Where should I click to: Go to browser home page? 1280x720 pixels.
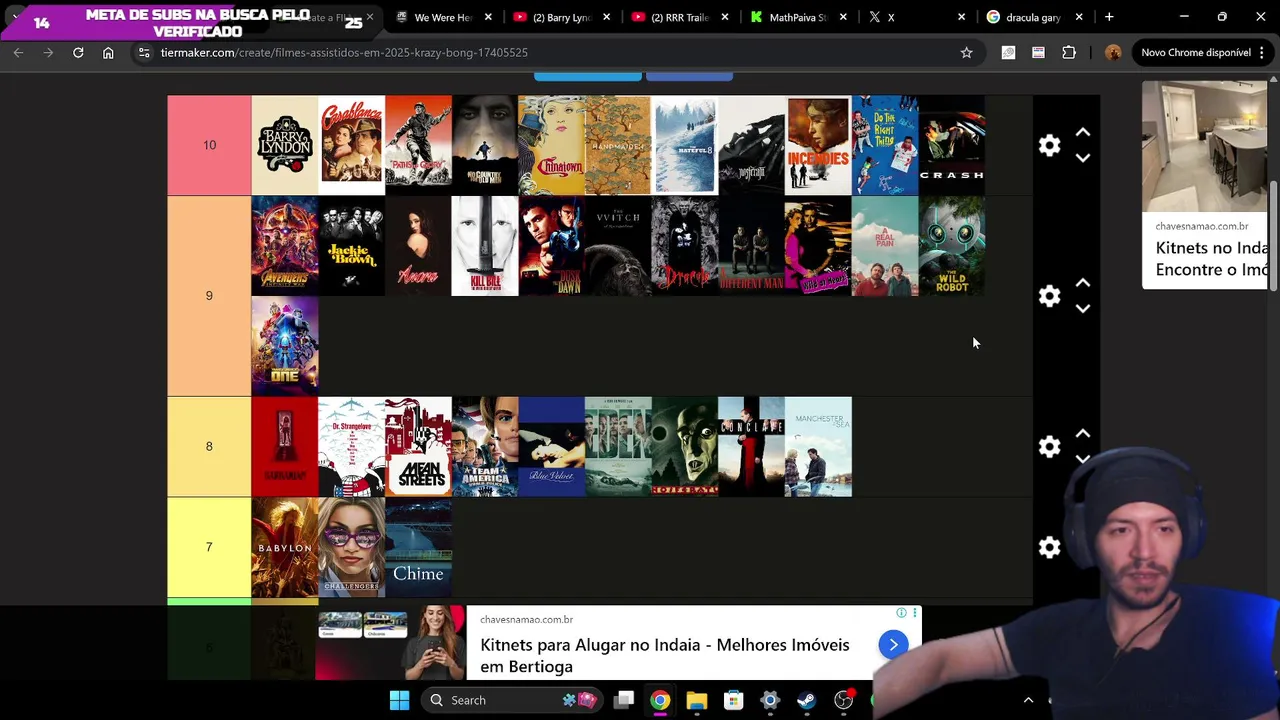pyautogui.click(x=108, y=52)
